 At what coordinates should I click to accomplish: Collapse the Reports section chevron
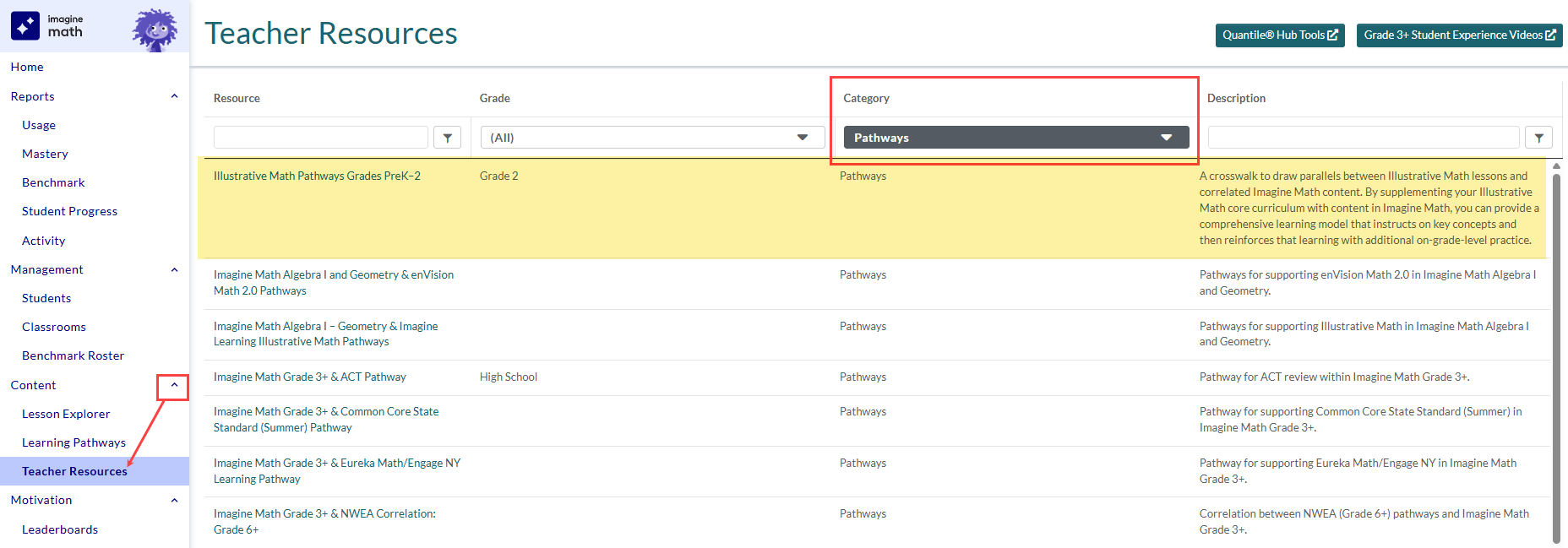[x=174, y=96]
